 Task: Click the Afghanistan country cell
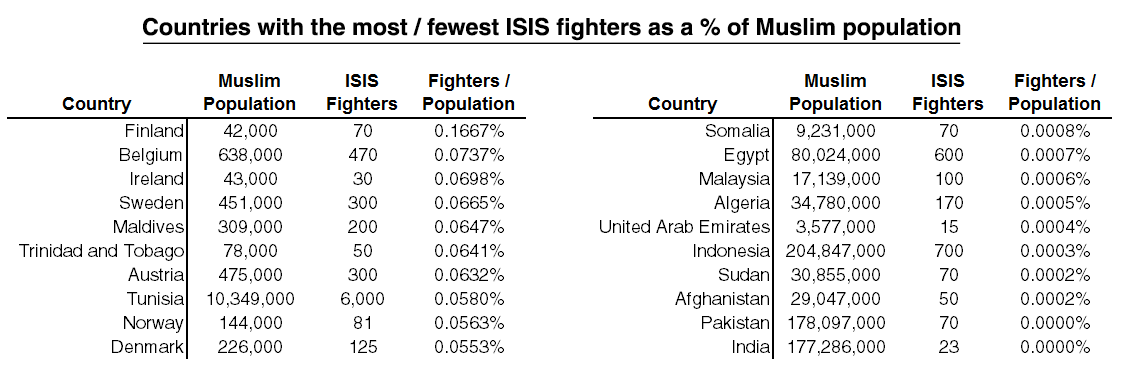tap(723, 299)
